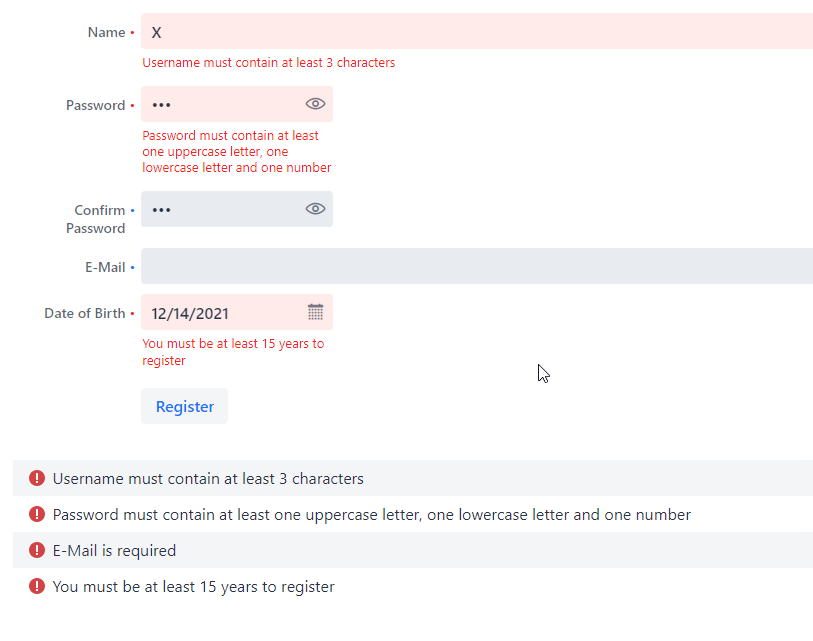Click the red Username error under Name field
This screenshot has height=641, width=813.
[269, 63]
